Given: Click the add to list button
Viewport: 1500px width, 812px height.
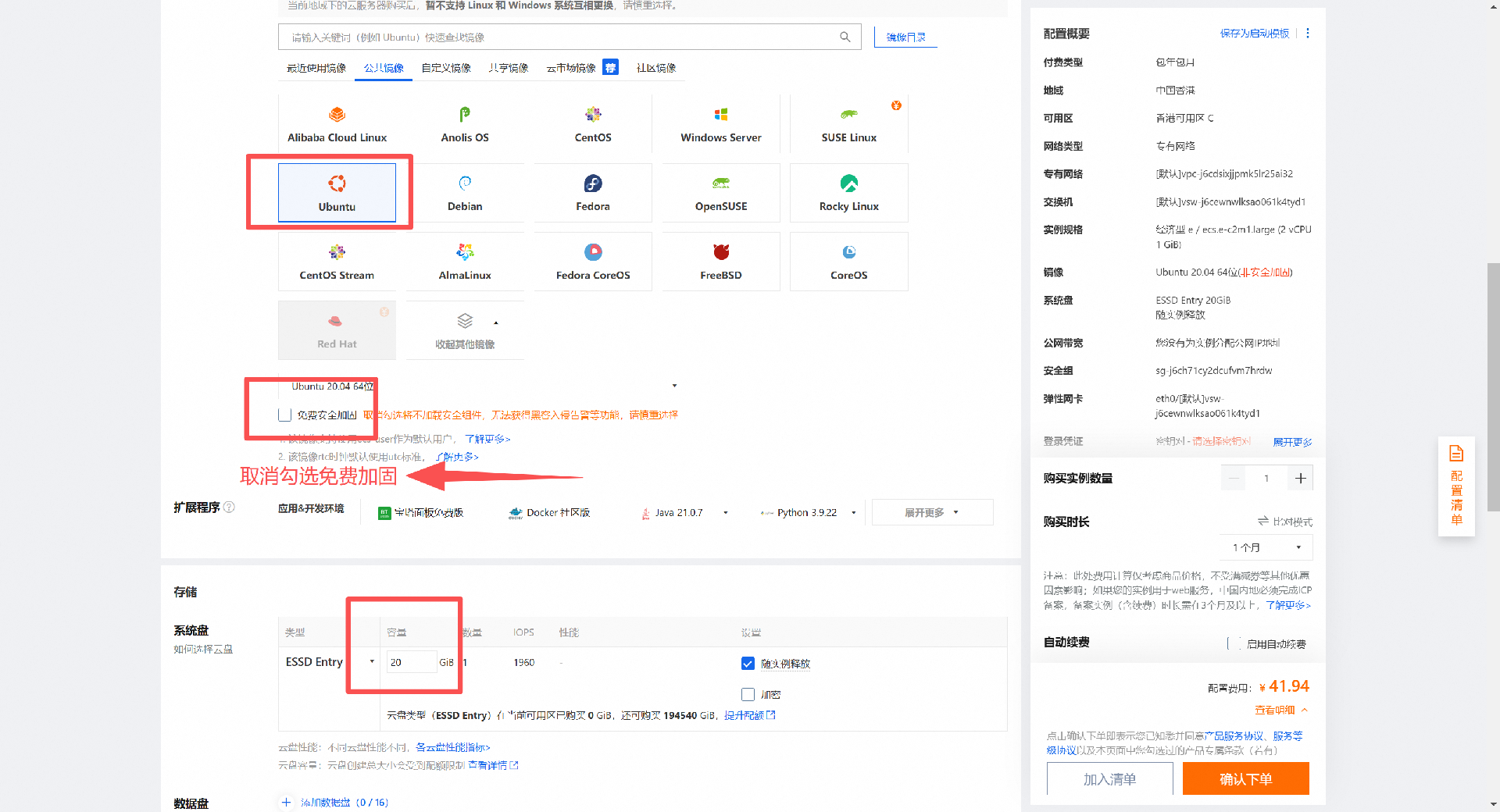Looking at the screenshot, I should 1109,778.
